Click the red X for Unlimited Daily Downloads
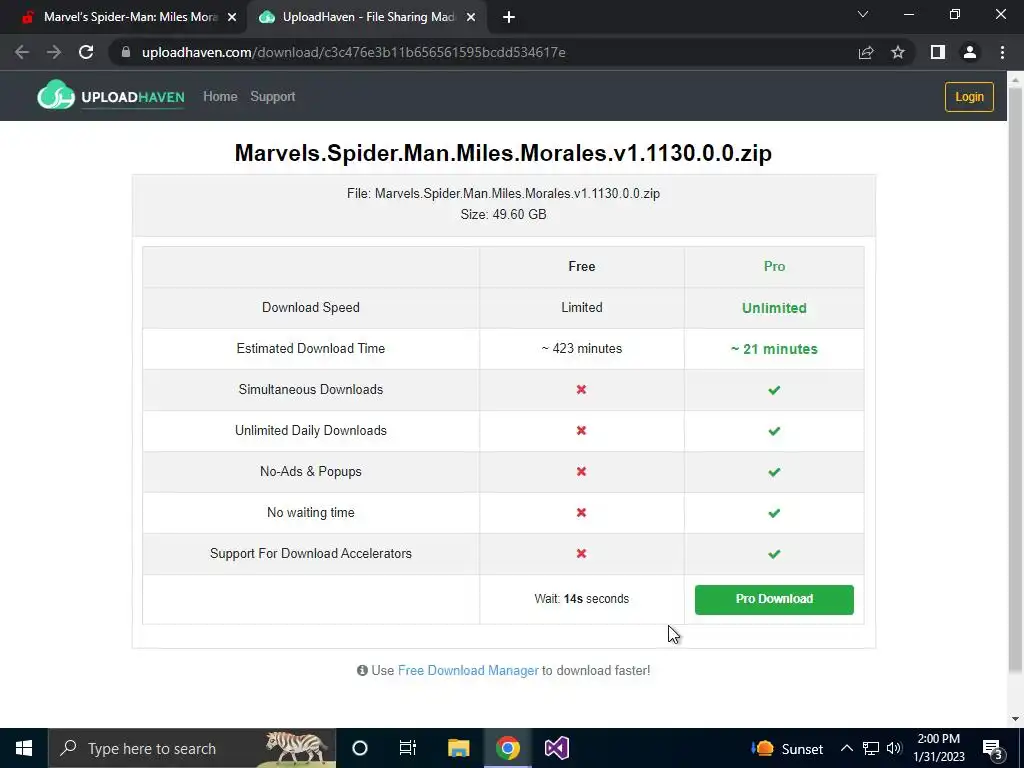Screen dimensions: 1024x768 (x=581, y=430)
